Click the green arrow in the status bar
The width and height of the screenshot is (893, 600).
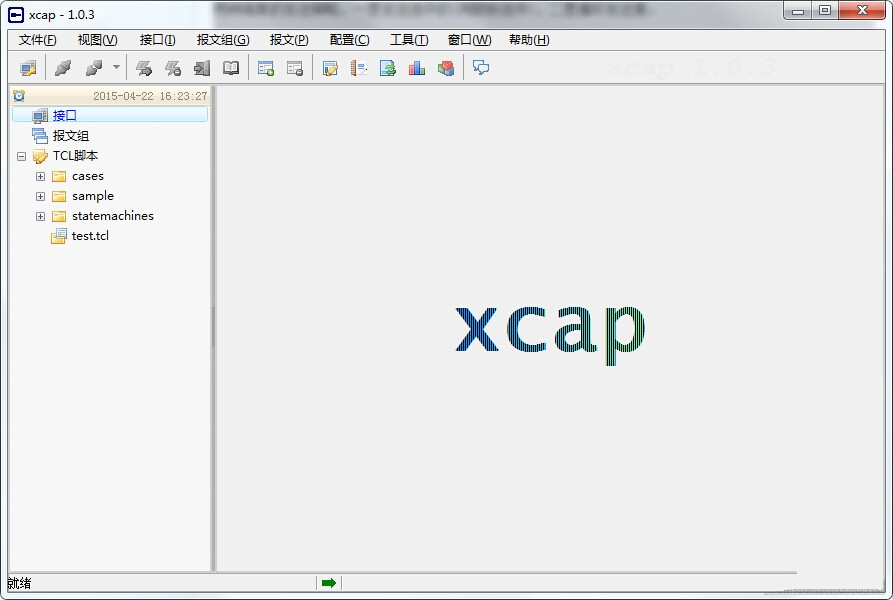pyautogui.click(x=327, y=582)
